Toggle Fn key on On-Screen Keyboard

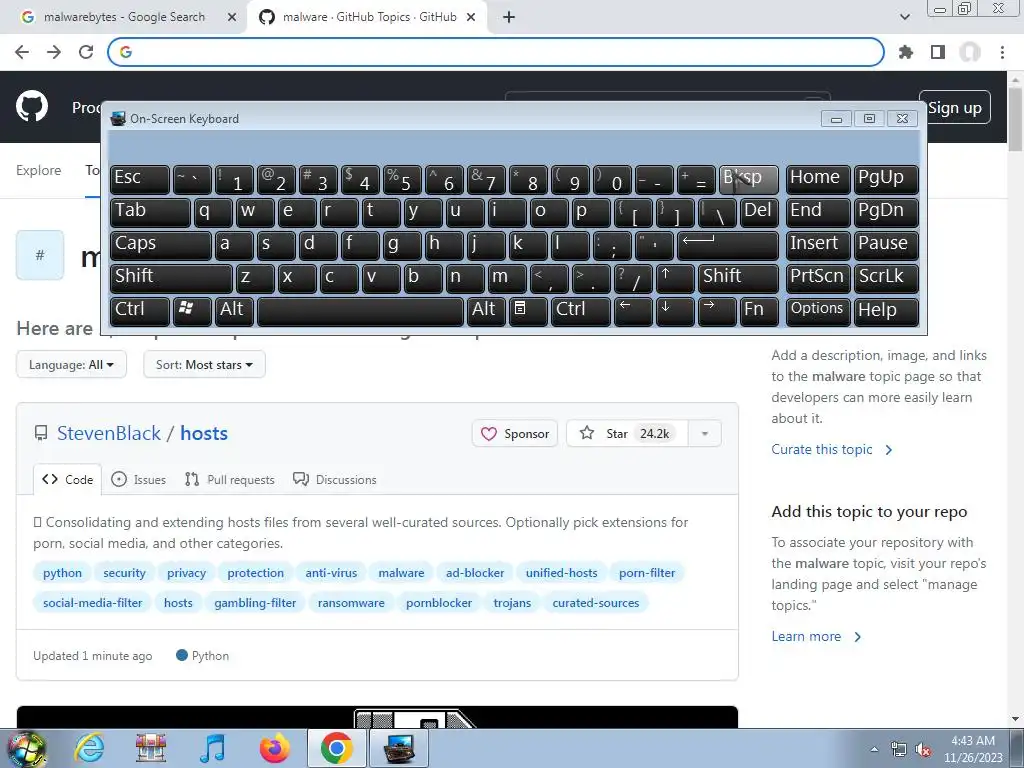759,310
